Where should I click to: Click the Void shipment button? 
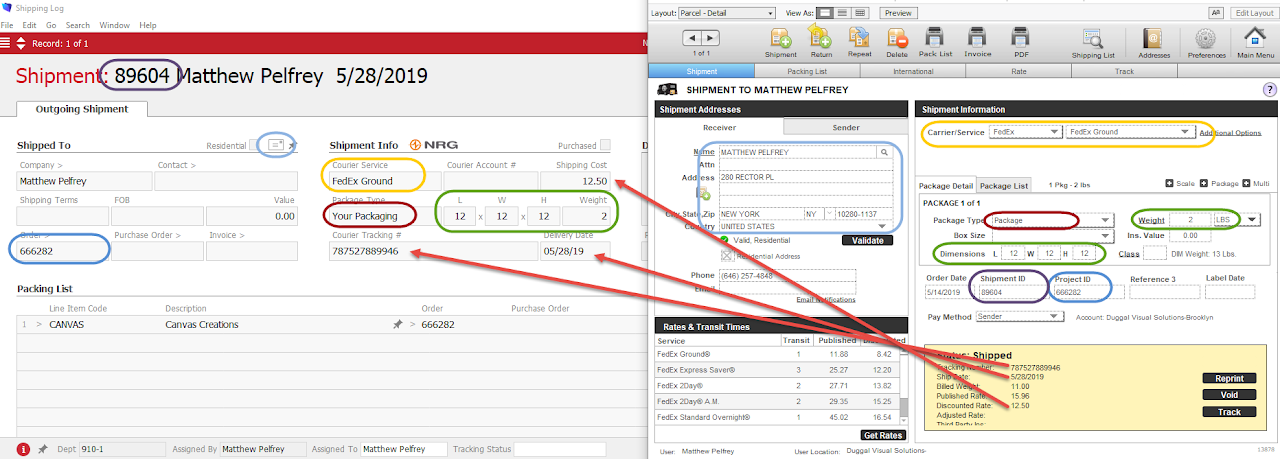coord(1229,395)
